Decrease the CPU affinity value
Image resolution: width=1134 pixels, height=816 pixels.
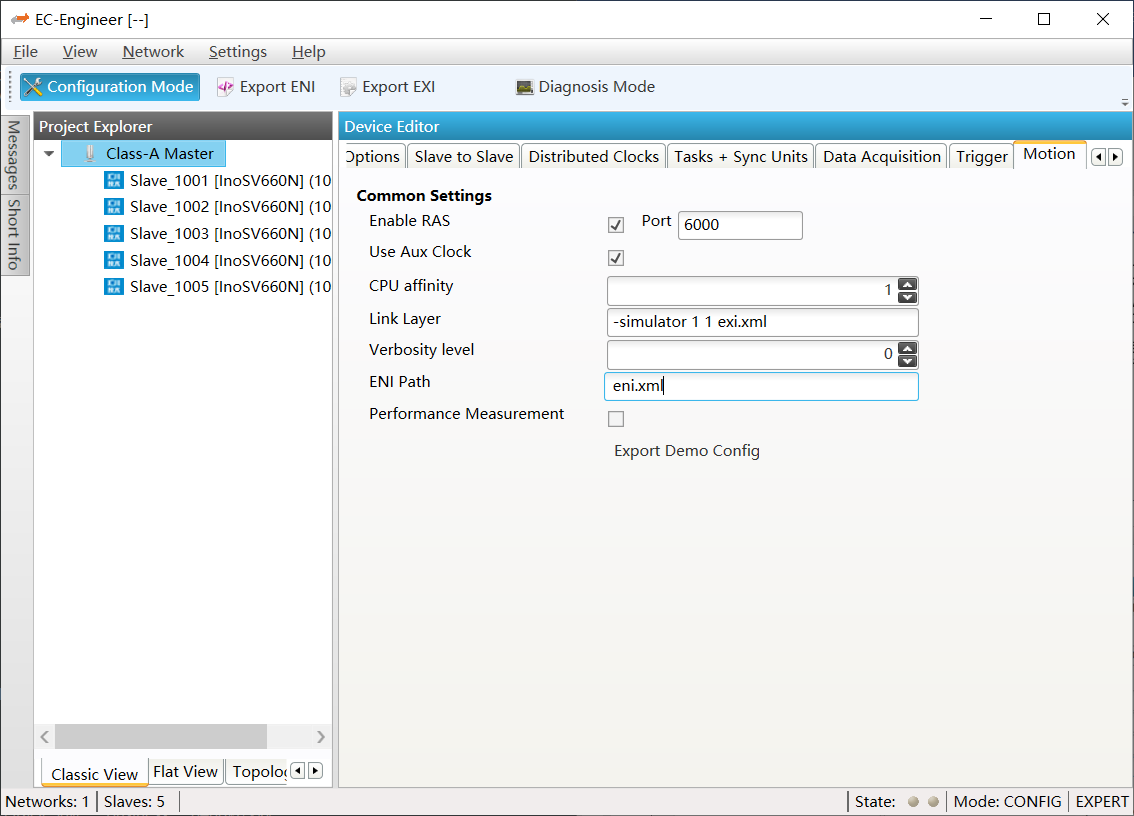click(908, 297)
